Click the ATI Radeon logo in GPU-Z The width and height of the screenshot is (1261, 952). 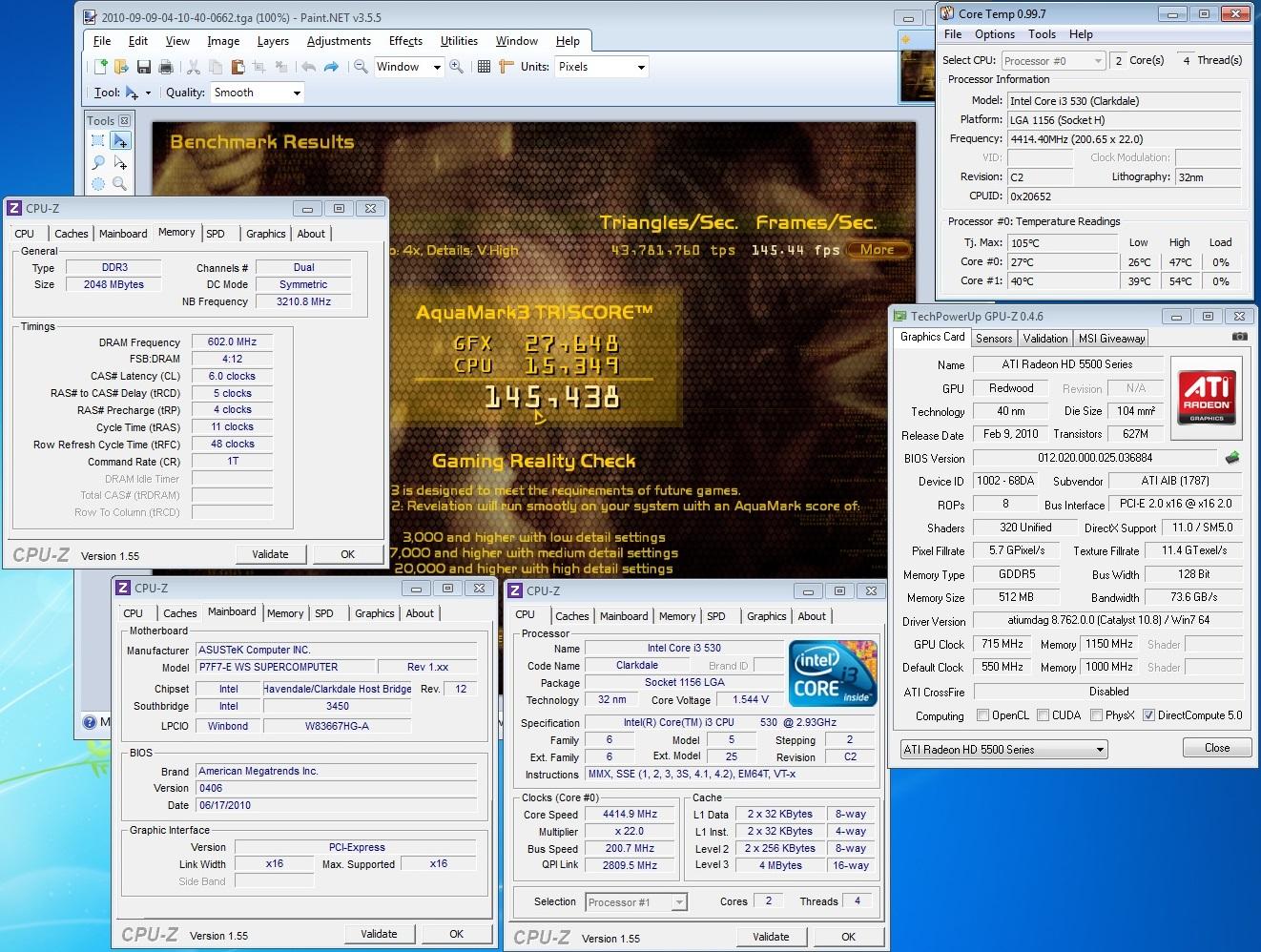[x=1206, y=397]
